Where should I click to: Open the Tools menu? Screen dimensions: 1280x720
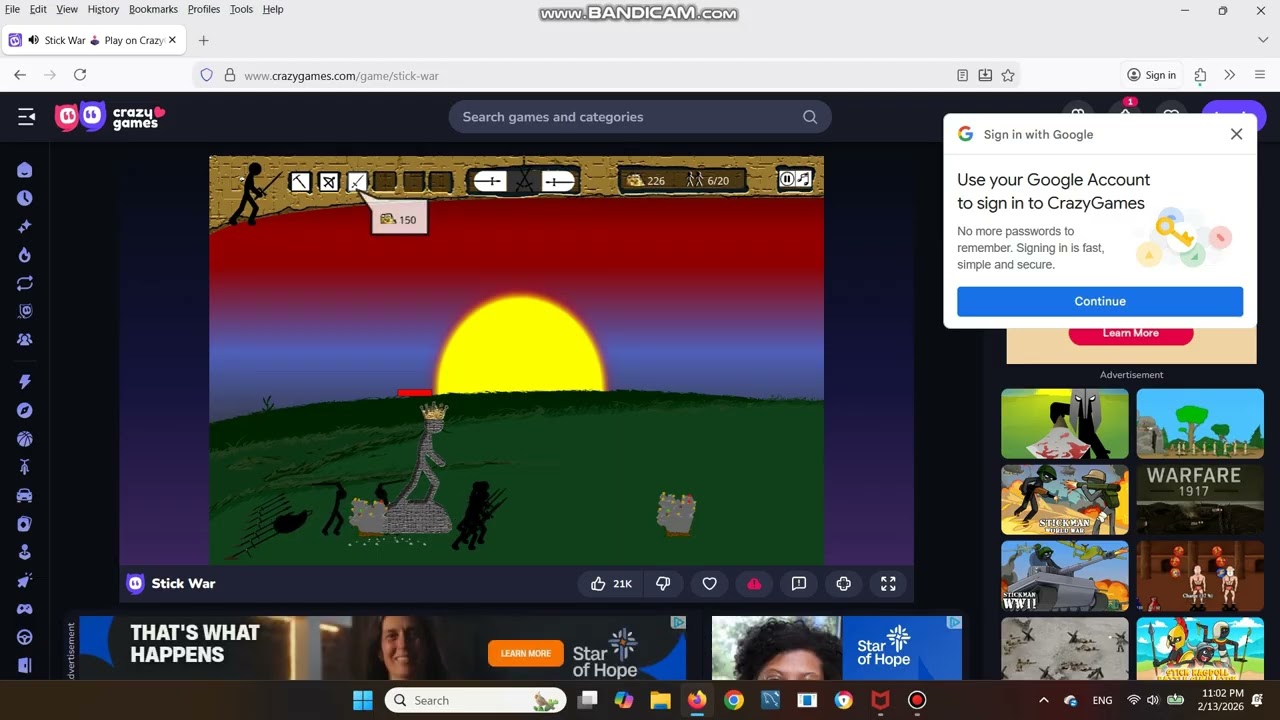(x=241, y=9)
